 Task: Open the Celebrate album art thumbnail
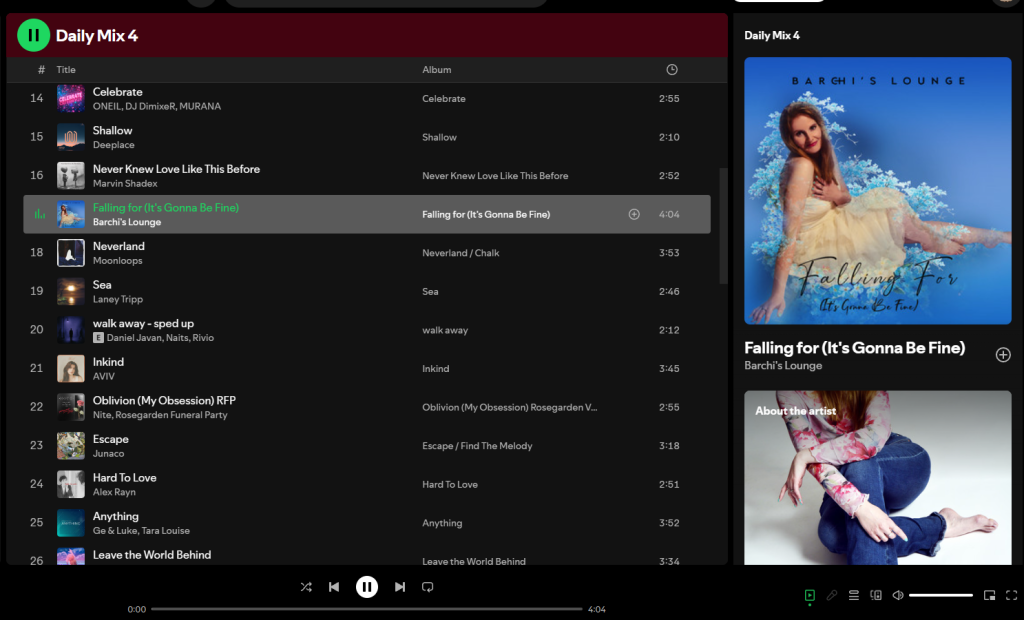pyautogui.click(x=71, y=99)
